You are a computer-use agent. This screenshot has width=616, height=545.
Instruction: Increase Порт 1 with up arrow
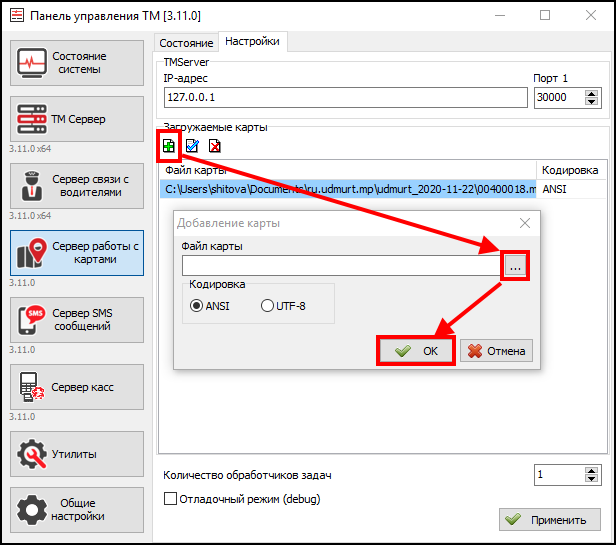[591, 94]
